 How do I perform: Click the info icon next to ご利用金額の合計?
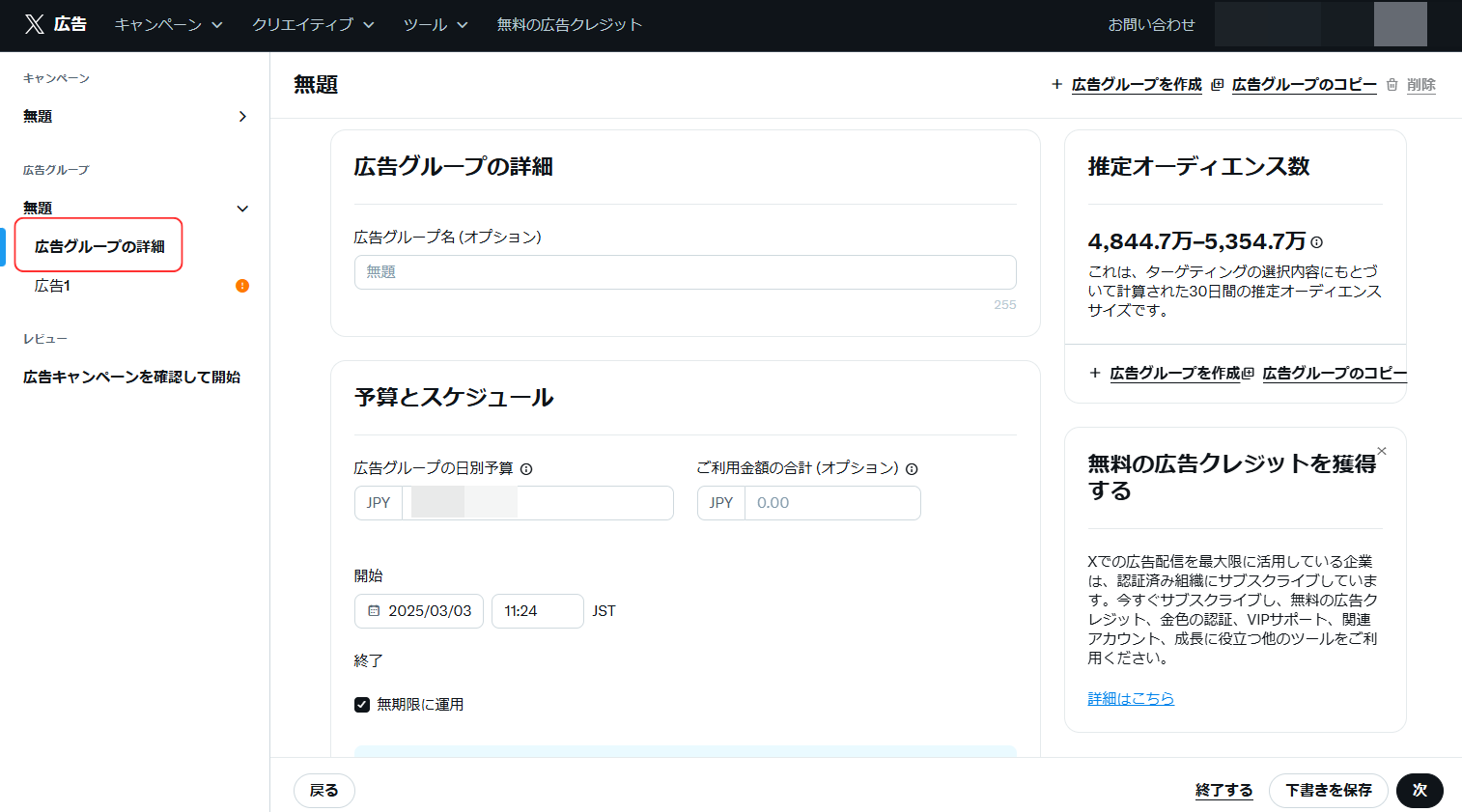pos(913,468)
